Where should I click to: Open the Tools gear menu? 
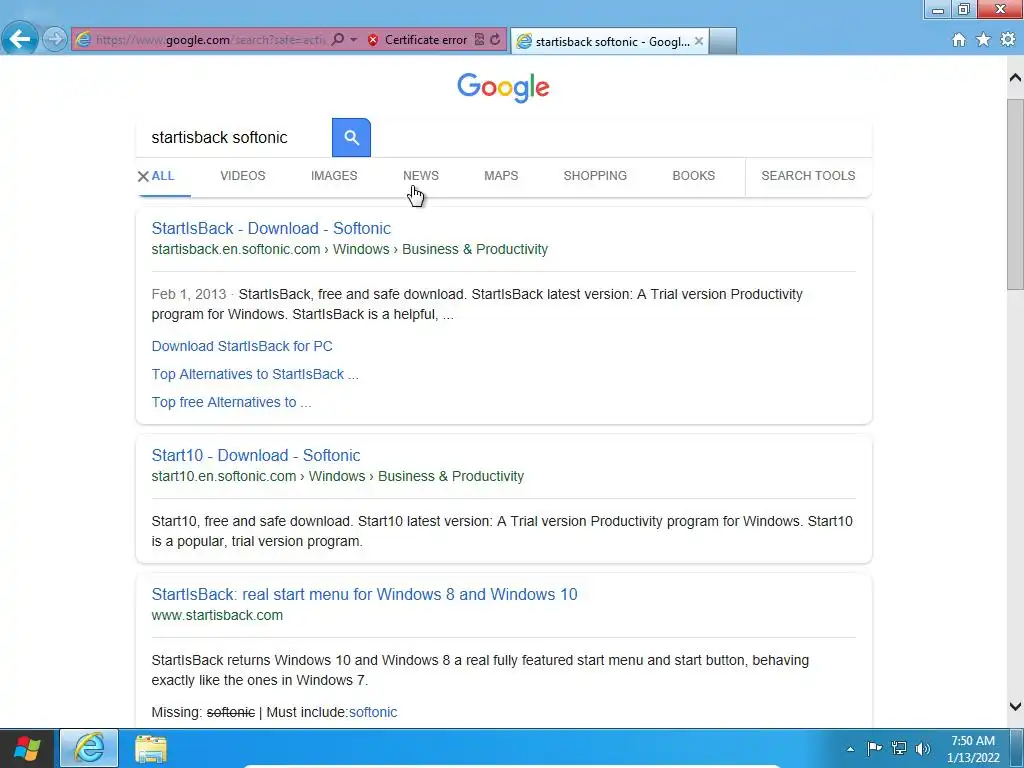click(x=1008, y=40)
